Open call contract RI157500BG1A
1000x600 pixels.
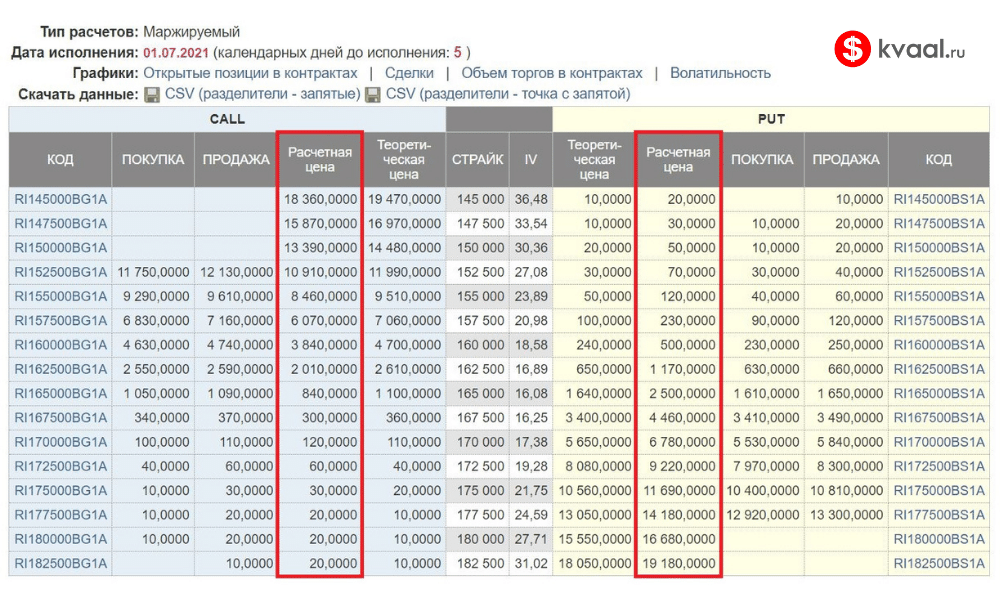click(x=61, y=321)
